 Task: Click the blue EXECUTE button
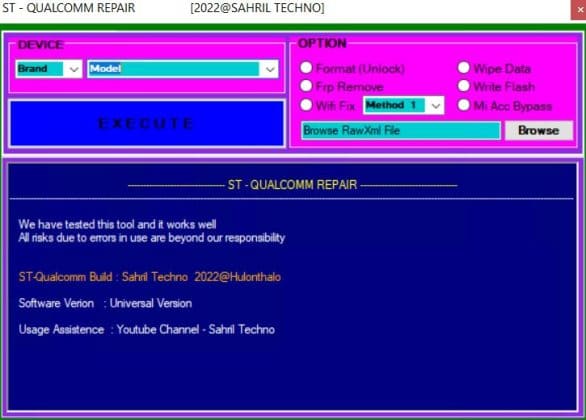(147, 123)
